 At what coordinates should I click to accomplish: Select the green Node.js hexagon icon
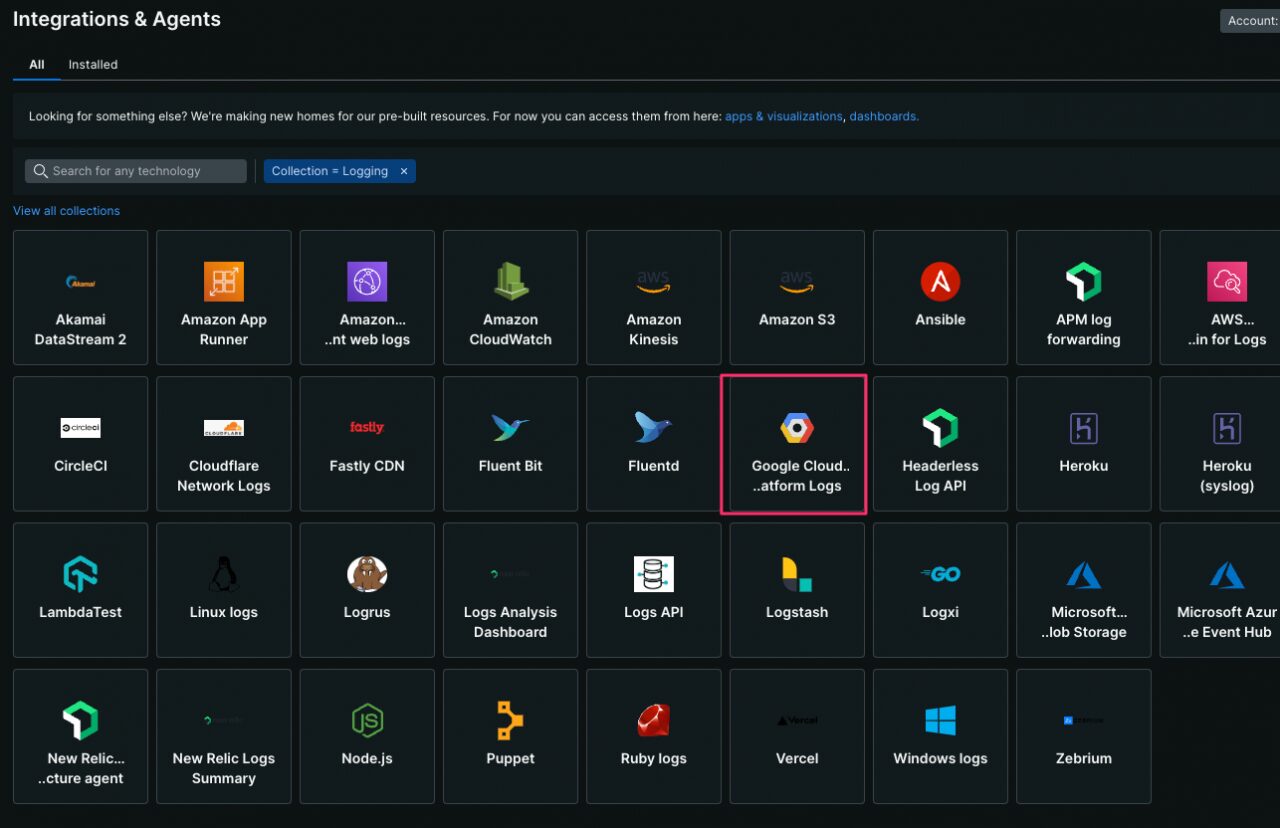pyautogui.click(x=367, y=720)
